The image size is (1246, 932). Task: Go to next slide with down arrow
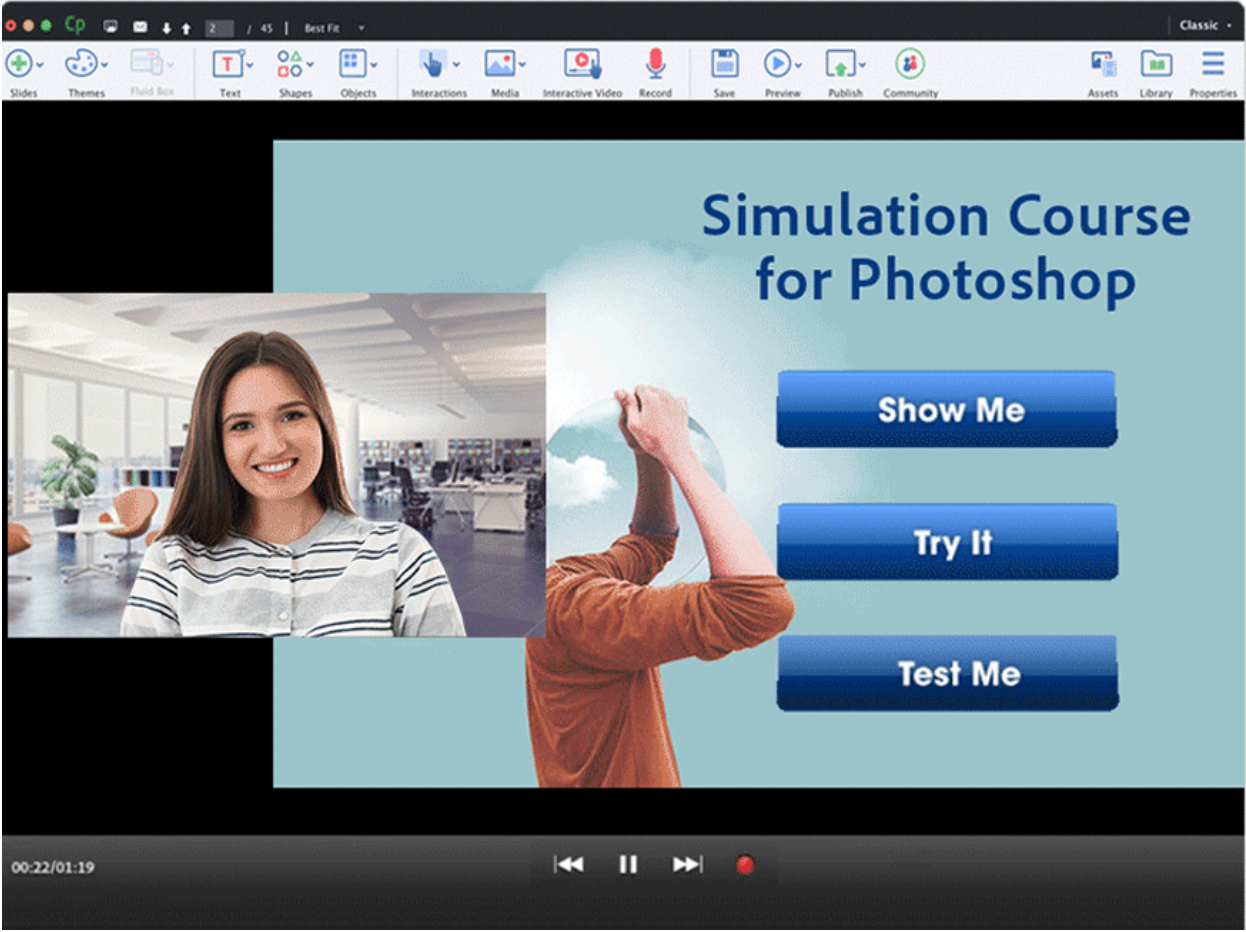[167, 28]
